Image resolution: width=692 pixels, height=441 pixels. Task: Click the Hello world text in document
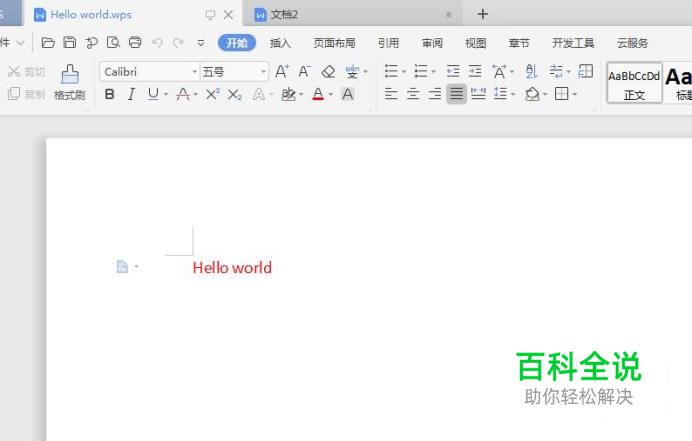tap(232, 268)
